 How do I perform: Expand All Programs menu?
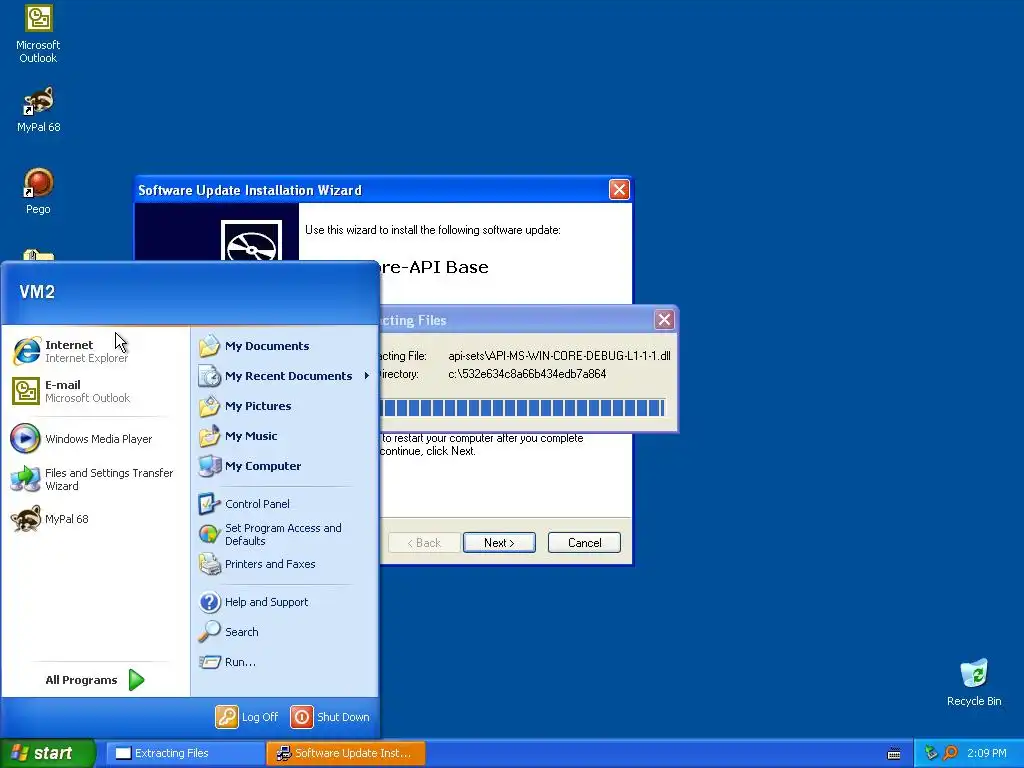coord(95,680)
